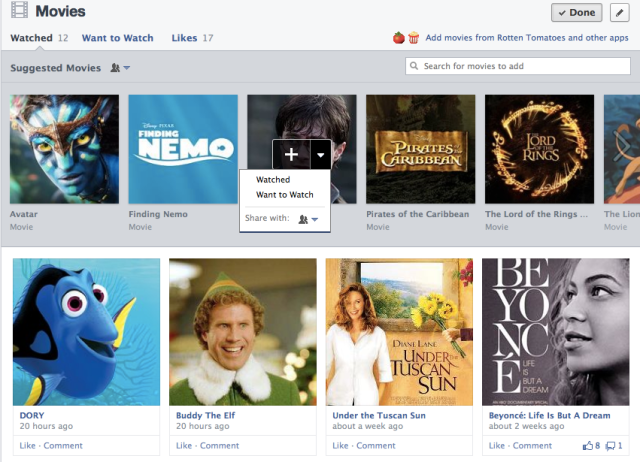
Task: Click the Rotten Tomatoes tomato icon
Action: [x=399, y=38]
